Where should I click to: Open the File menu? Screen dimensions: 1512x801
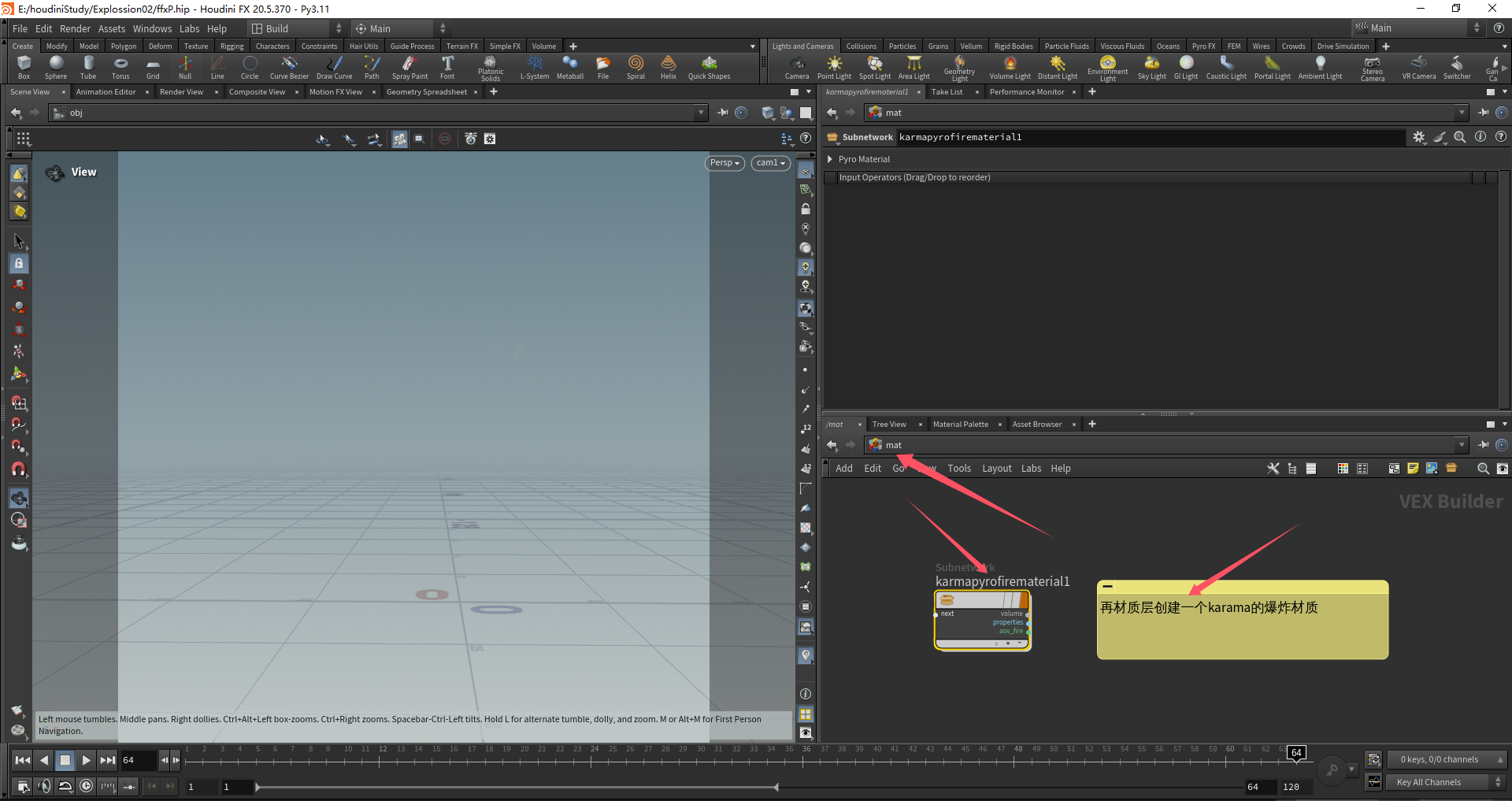[x=20, y=28]
